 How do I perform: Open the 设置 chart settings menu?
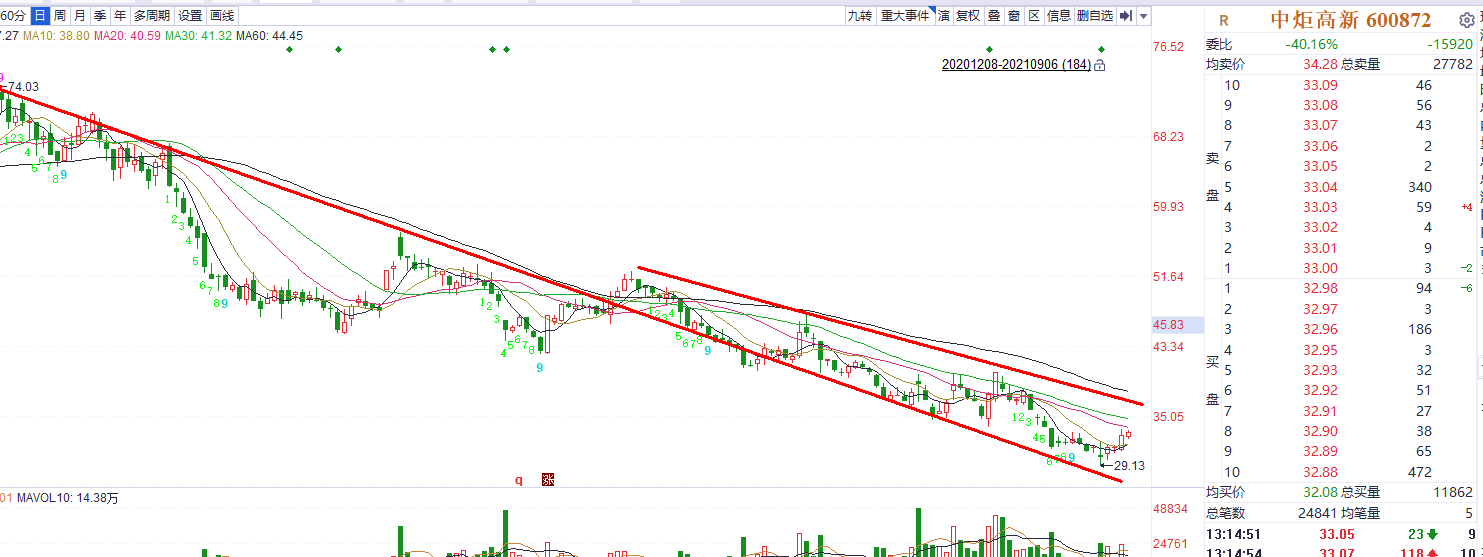pyautogui.click(x=190, y=15)
